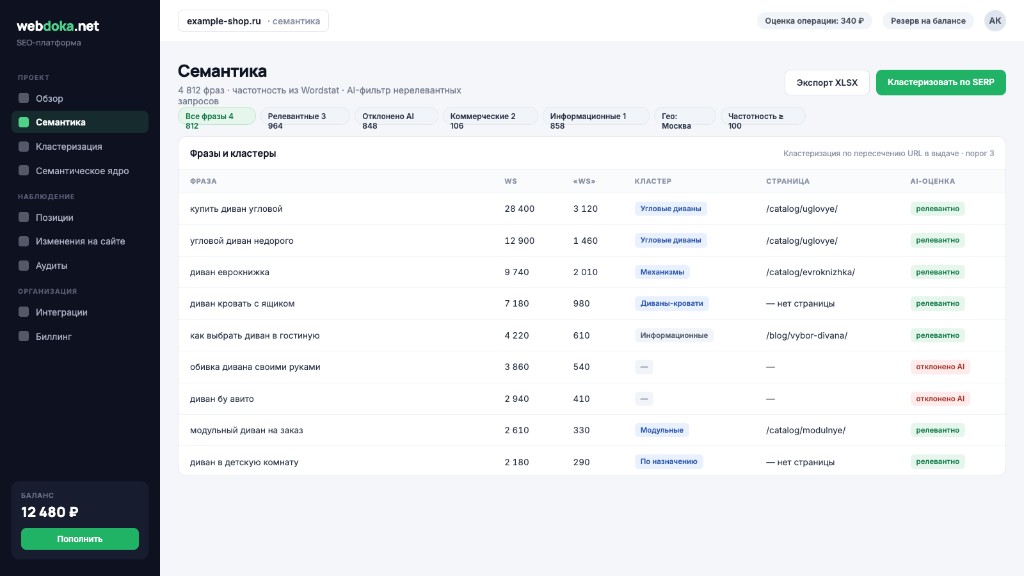Sort by the КЛАСТЕР column header

coord(653,181)
